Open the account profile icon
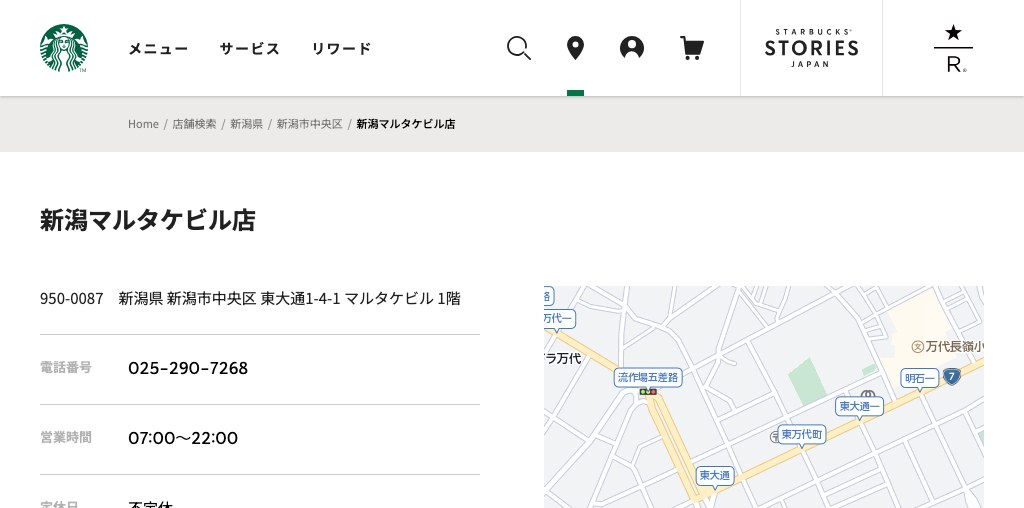 [632, 48]
